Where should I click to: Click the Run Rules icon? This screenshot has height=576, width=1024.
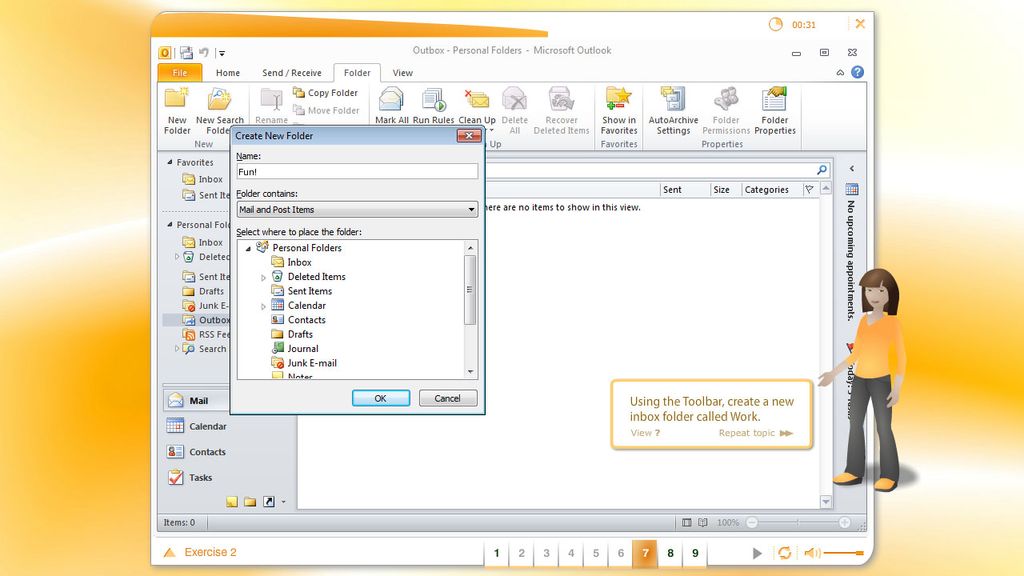click(433, 106)
